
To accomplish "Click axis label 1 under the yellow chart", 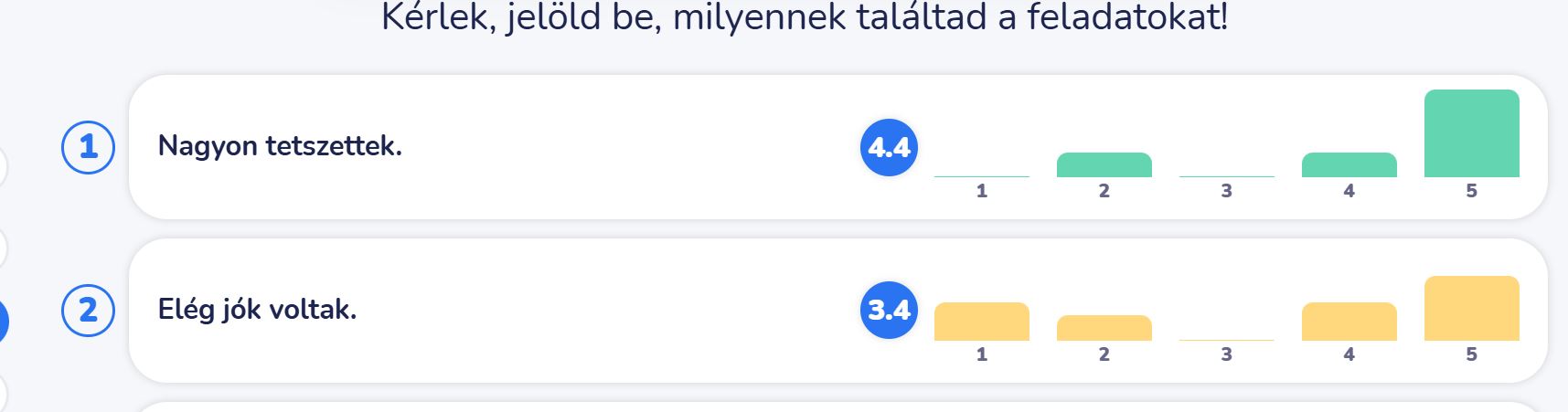I will (x=981, y=354).
